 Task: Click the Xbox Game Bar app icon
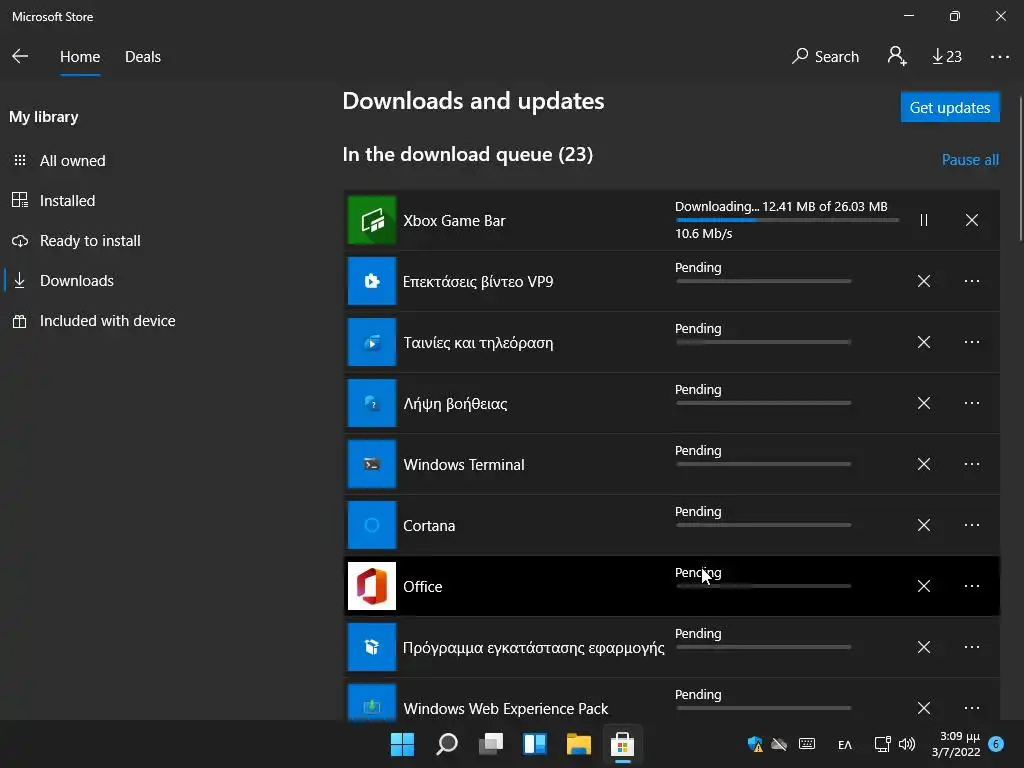372,220
